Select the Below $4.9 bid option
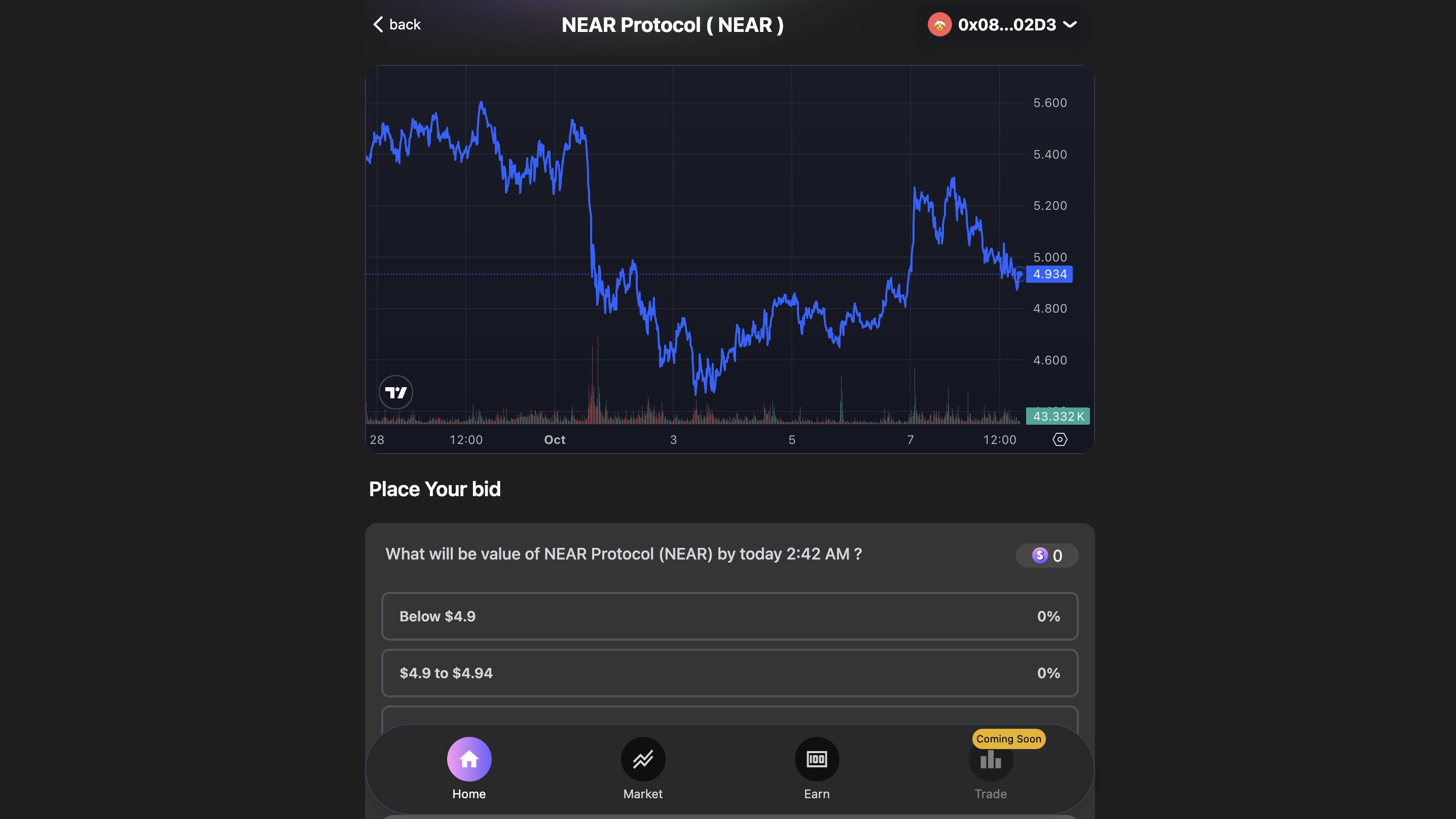The image size is (1456, 819). [729, 616]
